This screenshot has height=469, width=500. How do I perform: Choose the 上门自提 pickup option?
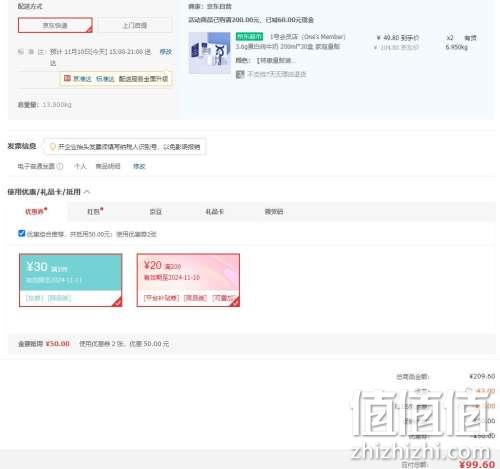click(x=135, y=25)
